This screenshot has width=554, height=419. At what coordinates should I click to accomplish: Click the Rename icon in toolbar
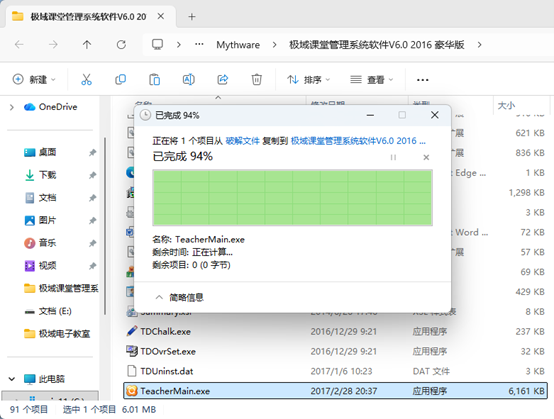(x=189, y=79)
